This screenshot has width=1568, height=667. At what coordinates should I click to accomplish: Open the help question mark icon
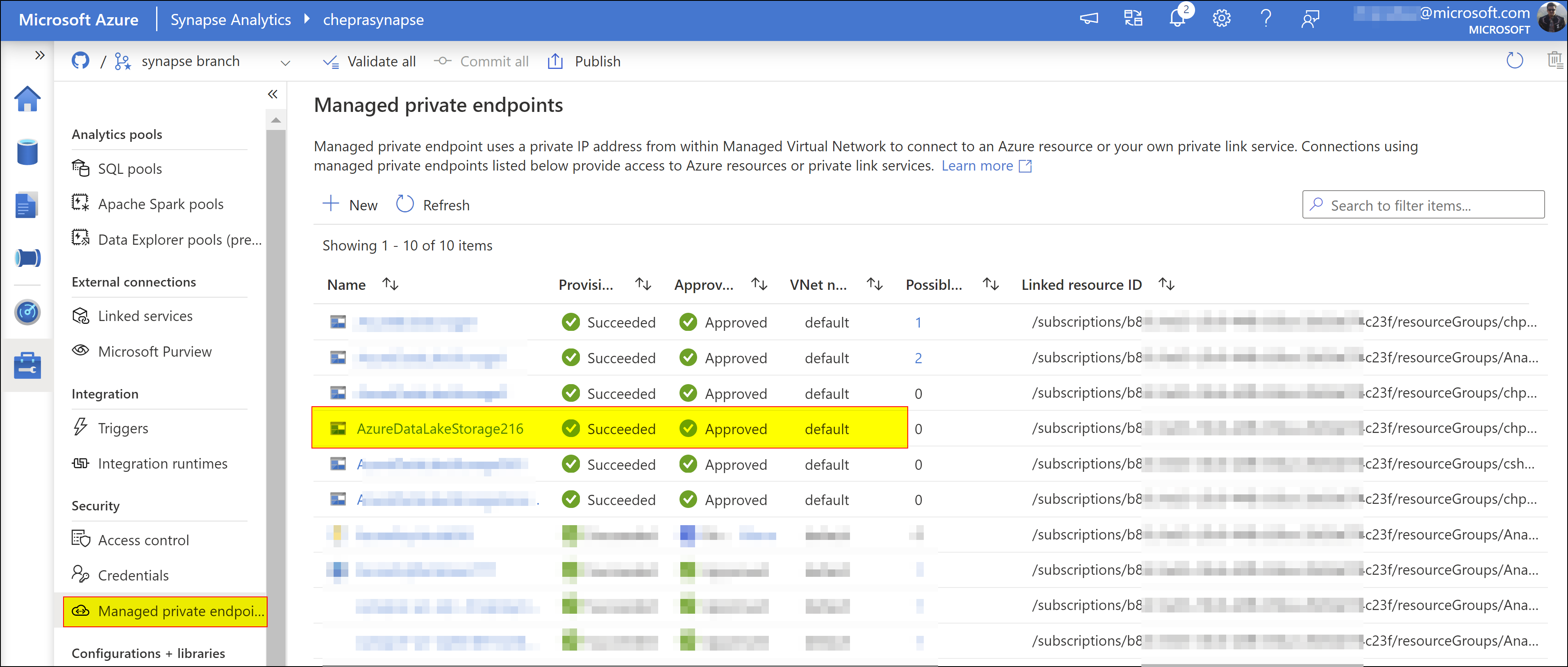(x=1266, y=19)
